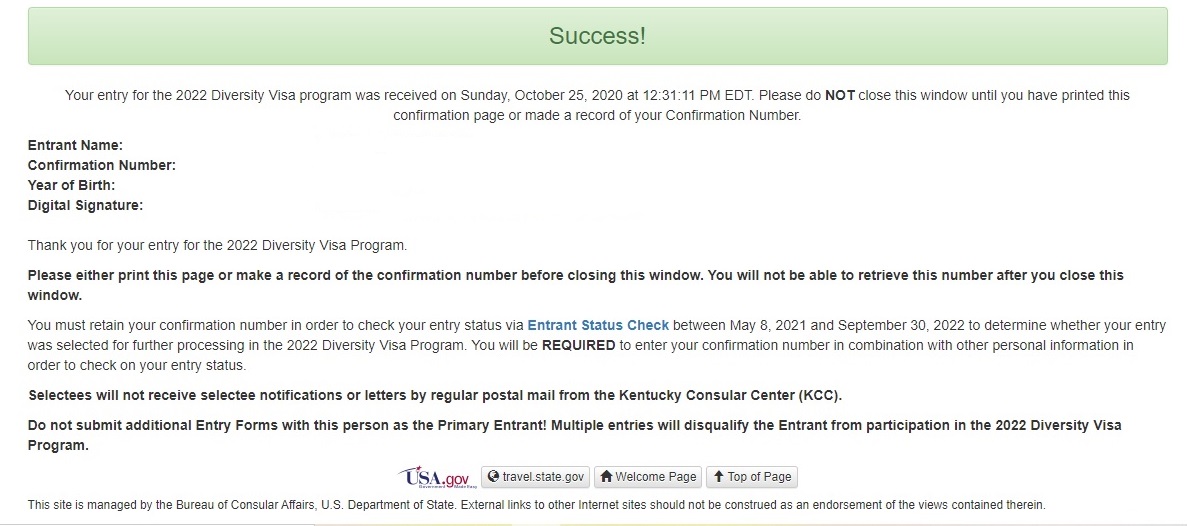Screen dimensions: 1187x526
Task: Click the green Success! banner
Action: 597,36
